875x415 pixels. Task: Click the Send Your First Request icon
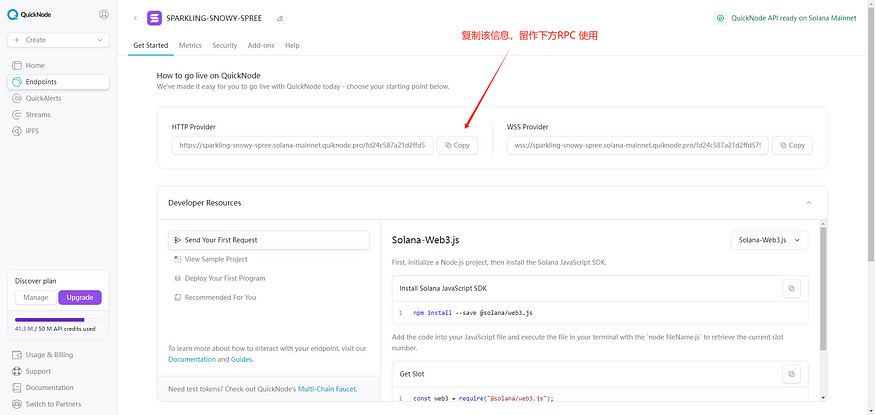177,240
